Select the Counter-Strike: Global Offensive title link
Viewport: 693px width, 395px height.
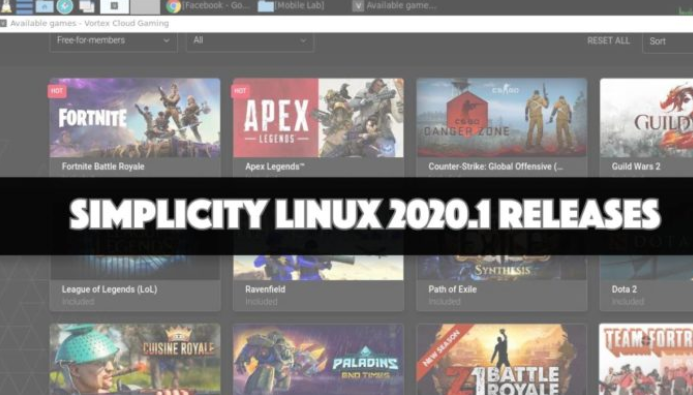click(x=495, y=167)
